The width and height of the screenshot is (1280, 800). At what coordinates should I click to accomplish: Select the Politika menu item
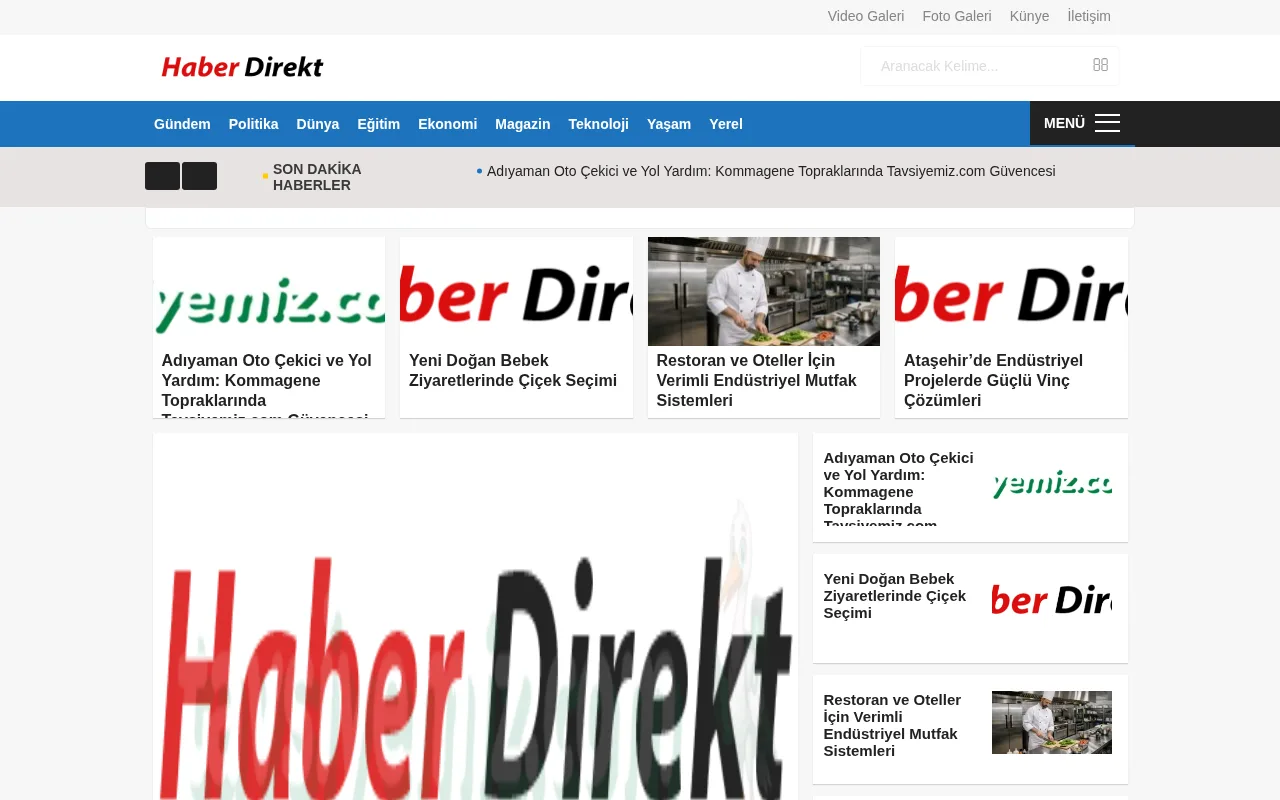point(253,123)
